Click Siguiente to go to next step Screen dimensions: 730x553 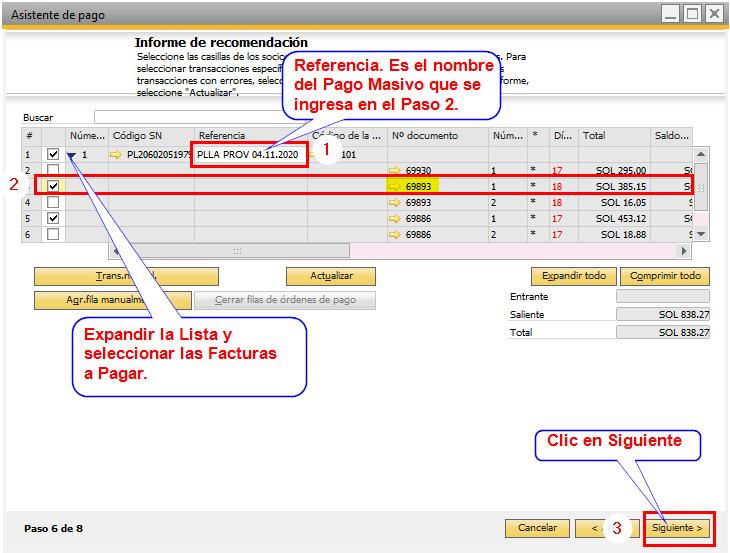pos(677,528)
